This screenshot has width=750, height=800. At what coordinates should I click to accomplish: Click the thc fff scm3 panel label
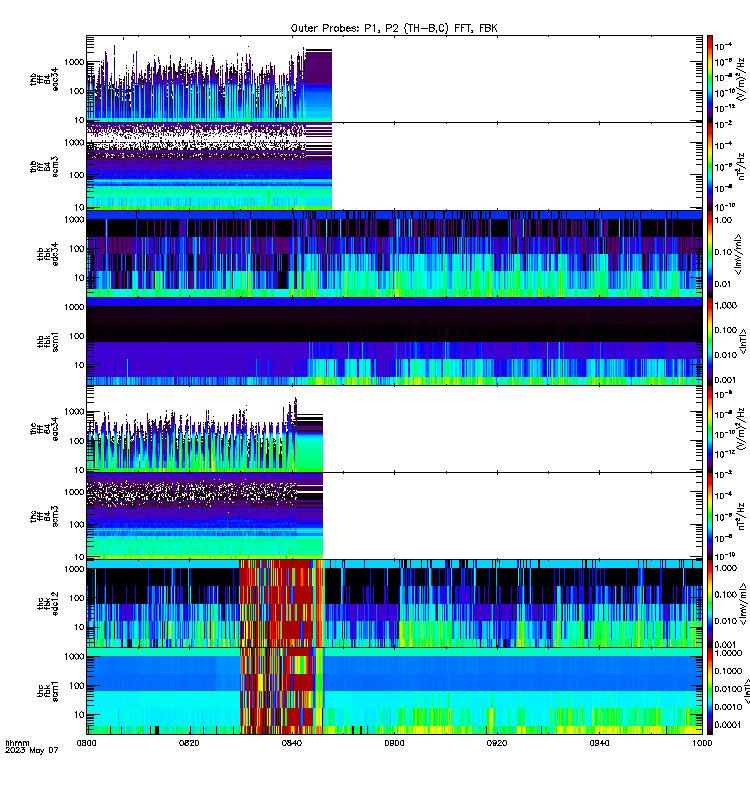[44, 516]
